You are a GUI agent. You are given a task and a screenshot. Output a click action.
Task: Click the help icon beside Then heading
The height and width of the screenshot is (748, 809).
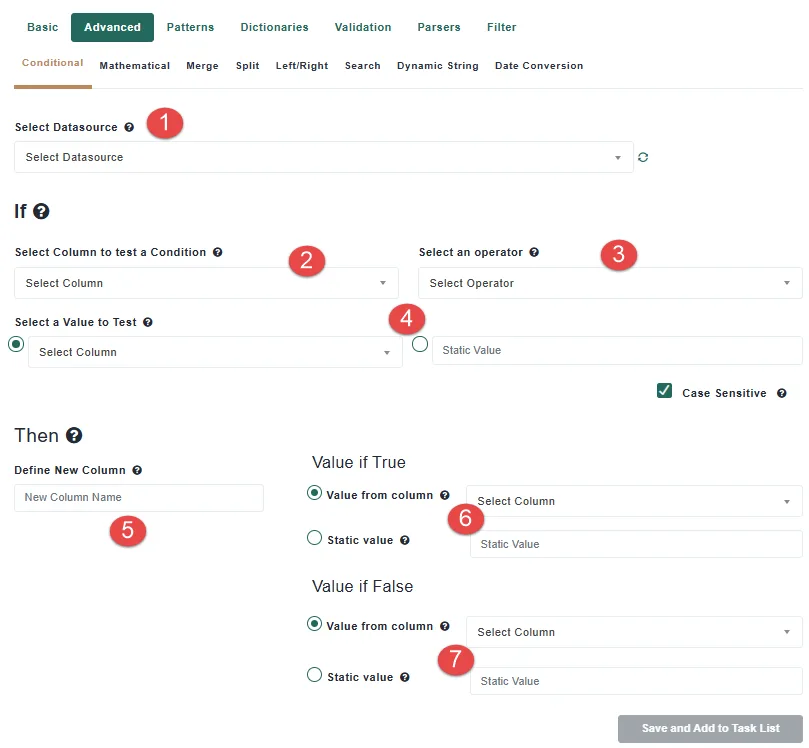(x=74, y=435)
